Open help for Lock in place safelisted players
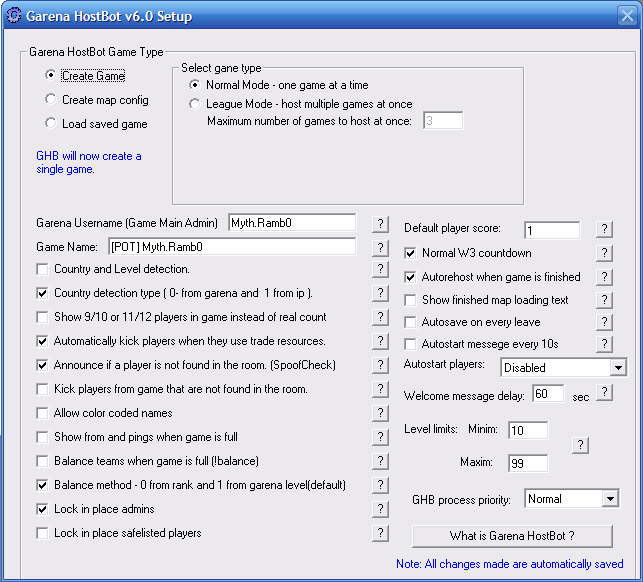The height and width of the screenshot is (582, 643). [381, 533]
